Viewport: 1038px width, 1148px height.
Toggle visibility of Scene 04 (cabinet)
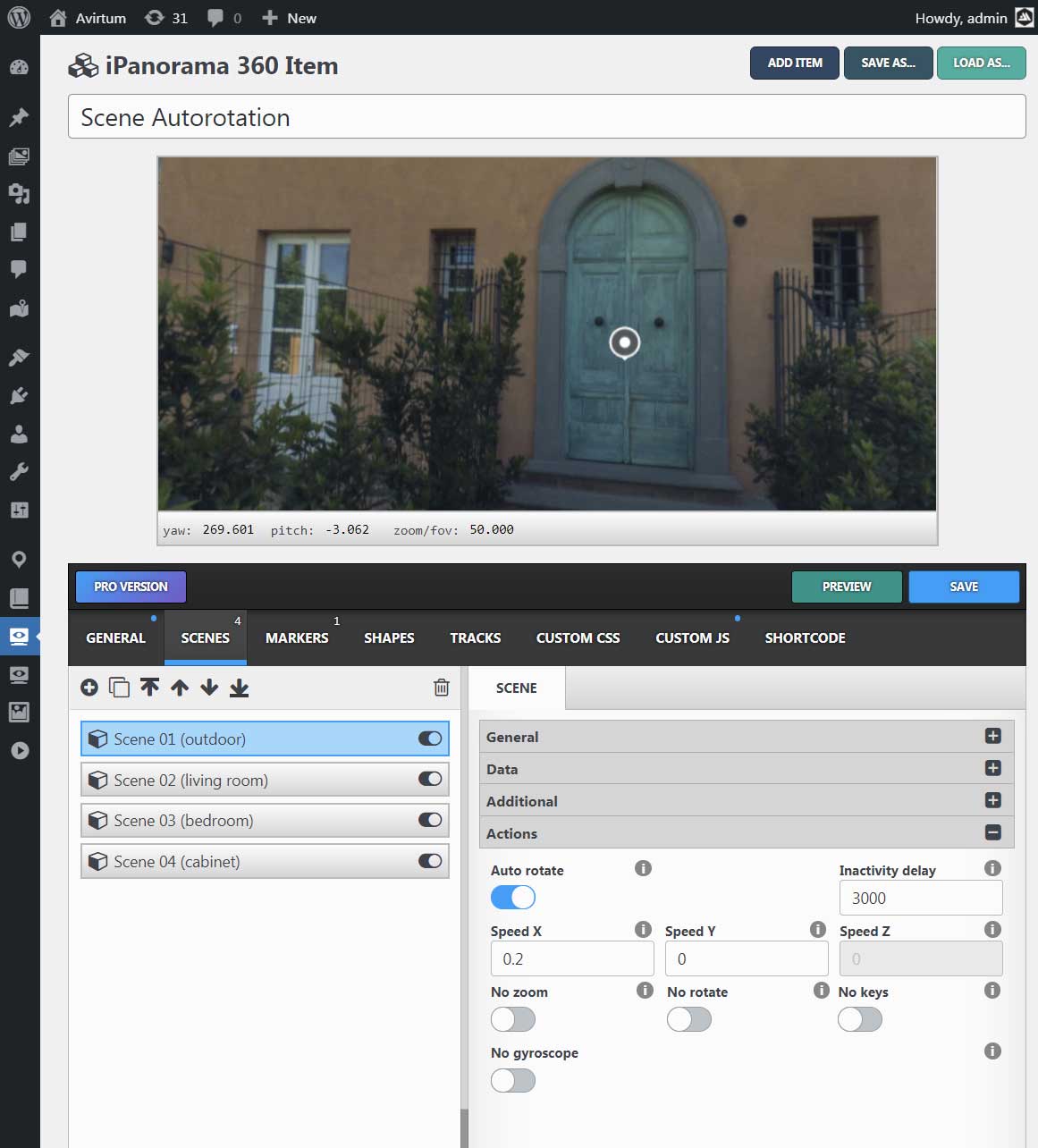point(430,861)
